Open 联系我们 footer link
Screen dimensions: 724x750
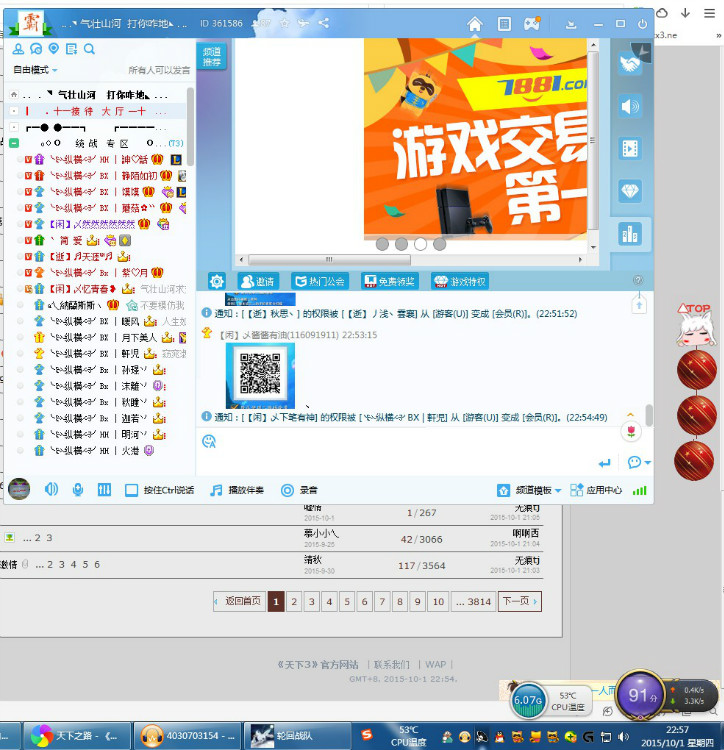(x=392, y=664)
